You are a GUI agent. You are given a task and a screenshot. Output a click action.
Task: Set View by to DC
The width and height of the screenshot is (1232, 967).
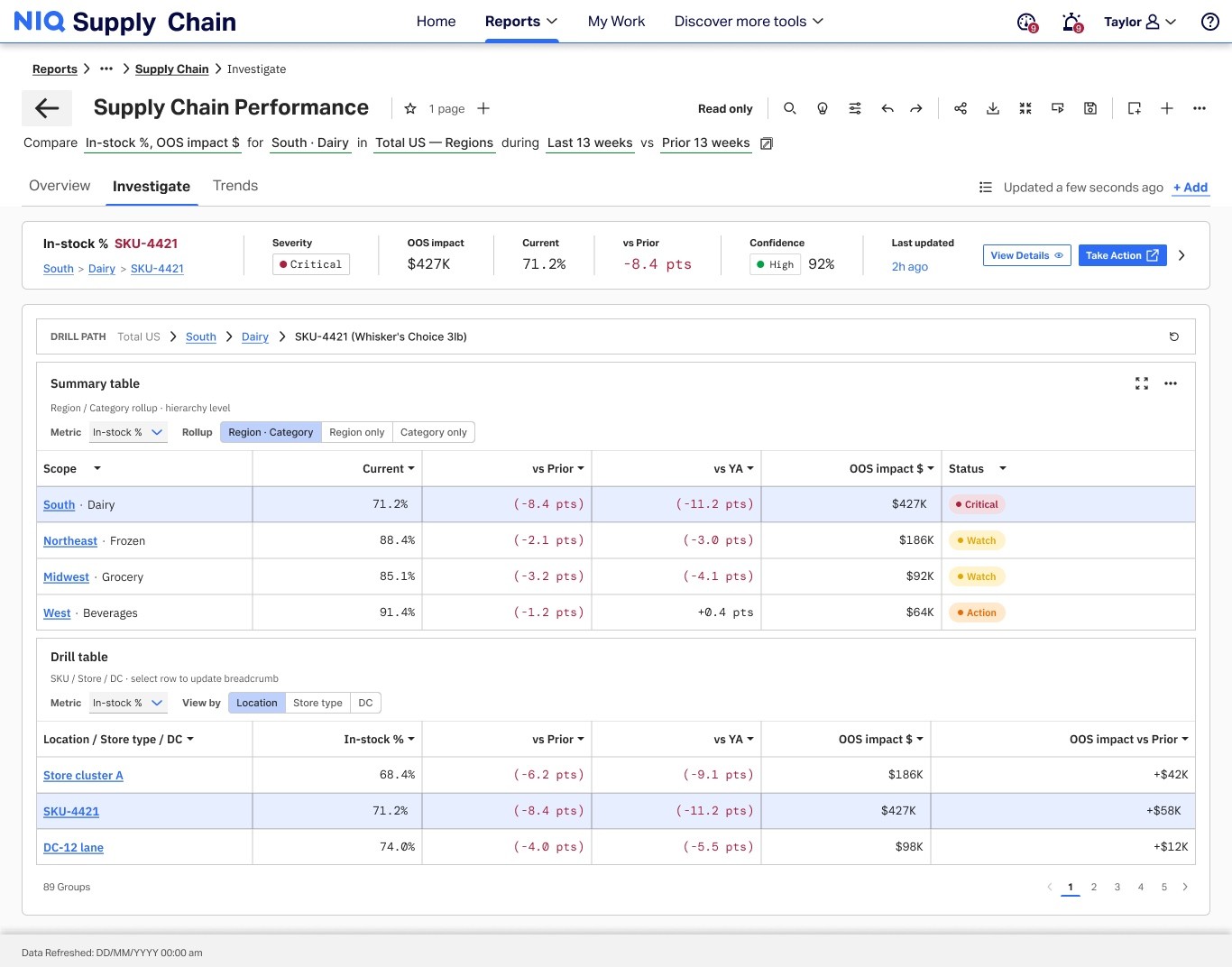click(x=365, y=703)
